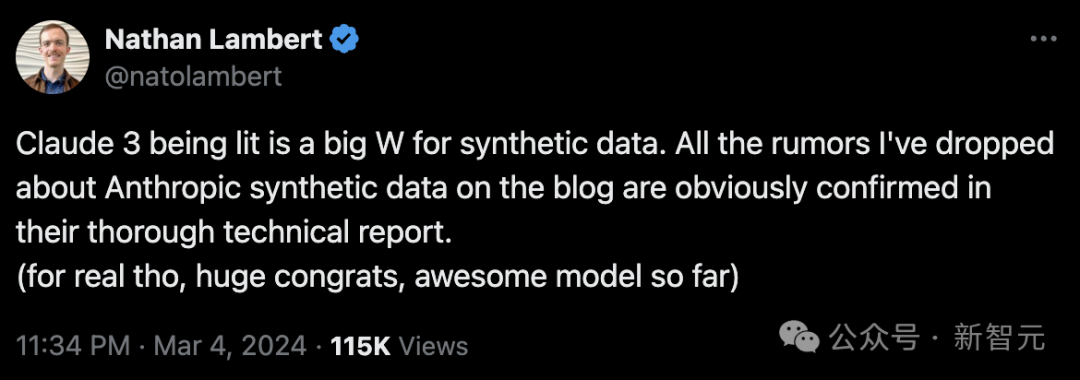
Task: Open the Nathan Lambert display name
Action: pos(214,41)
